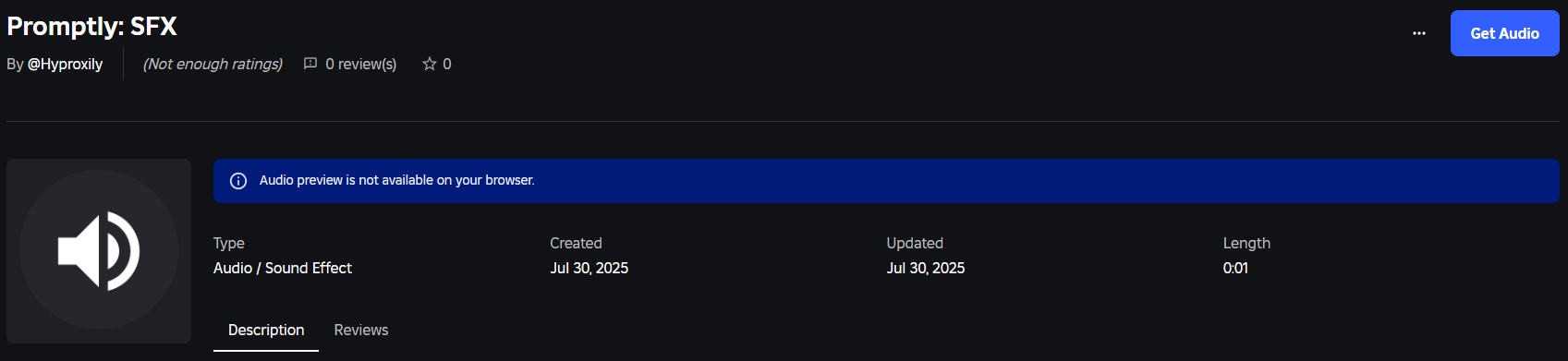Click the 0 review(s) text

(x=361, y=64)
